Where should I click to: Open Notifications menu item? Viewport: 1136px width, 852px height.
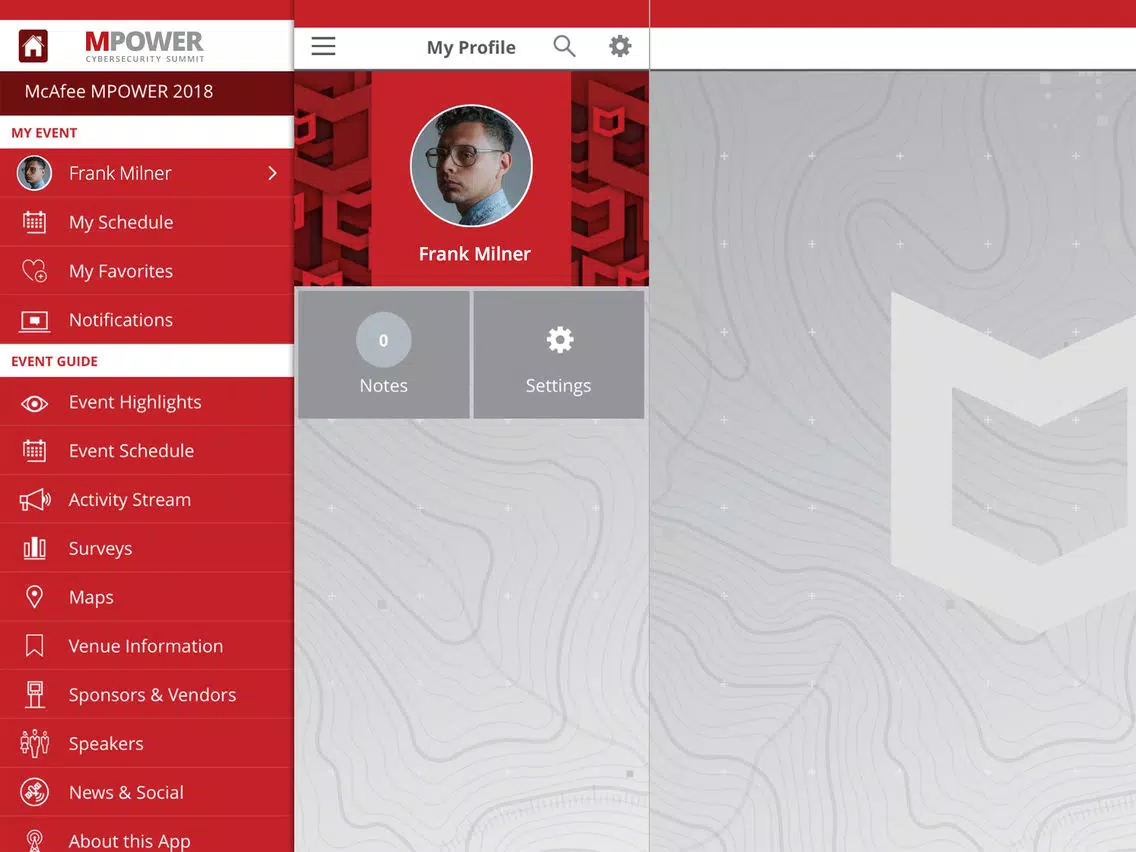[x=147, y=320]
